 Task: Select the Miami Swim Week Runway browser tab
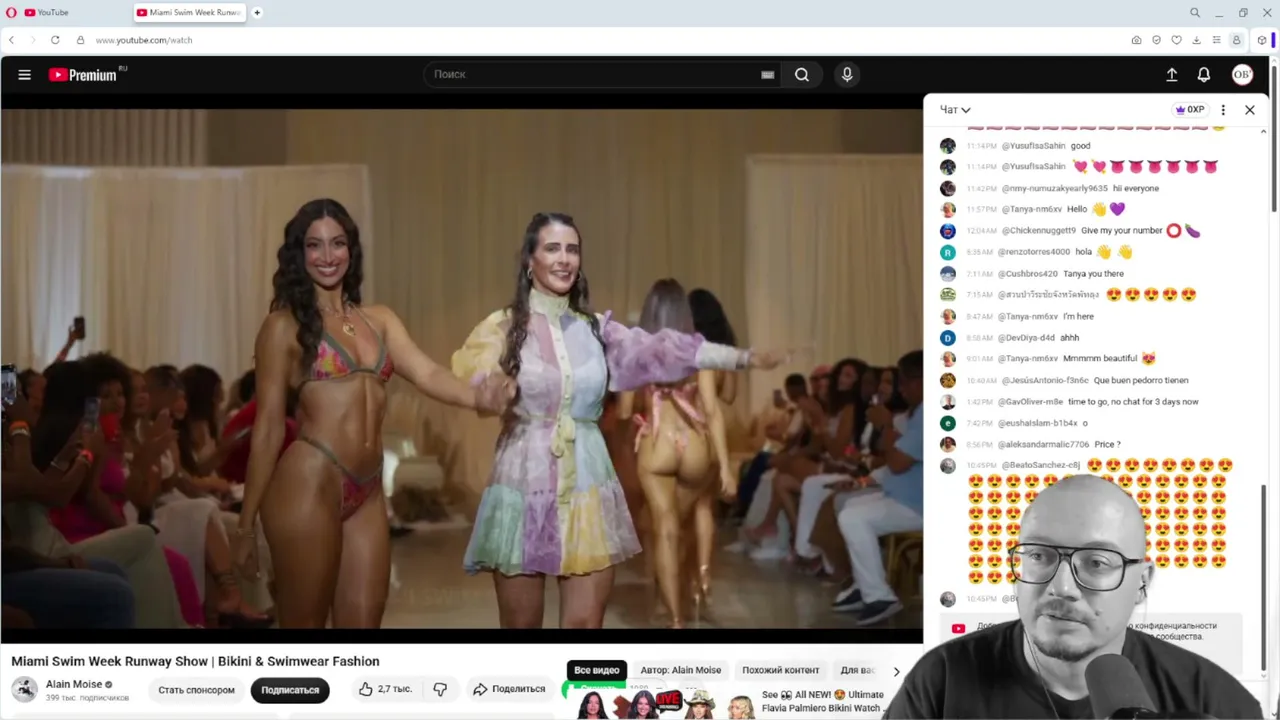tap(190, 13)
